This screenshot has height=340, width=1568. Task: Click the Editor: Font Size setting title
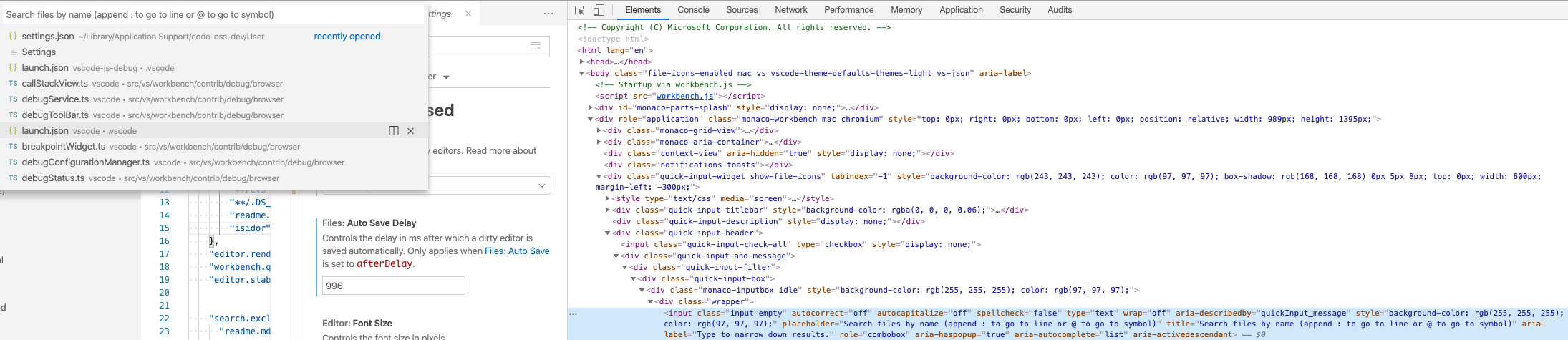point(357,323)
